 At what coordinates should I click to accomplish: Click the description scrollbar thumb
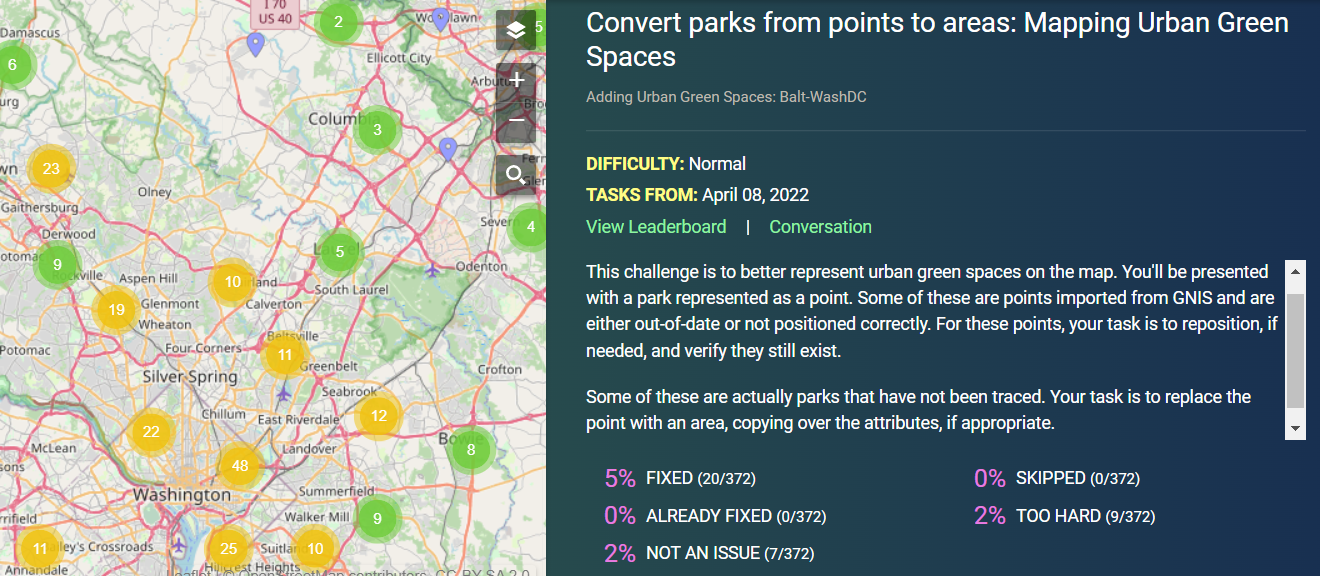point(1295,351)
